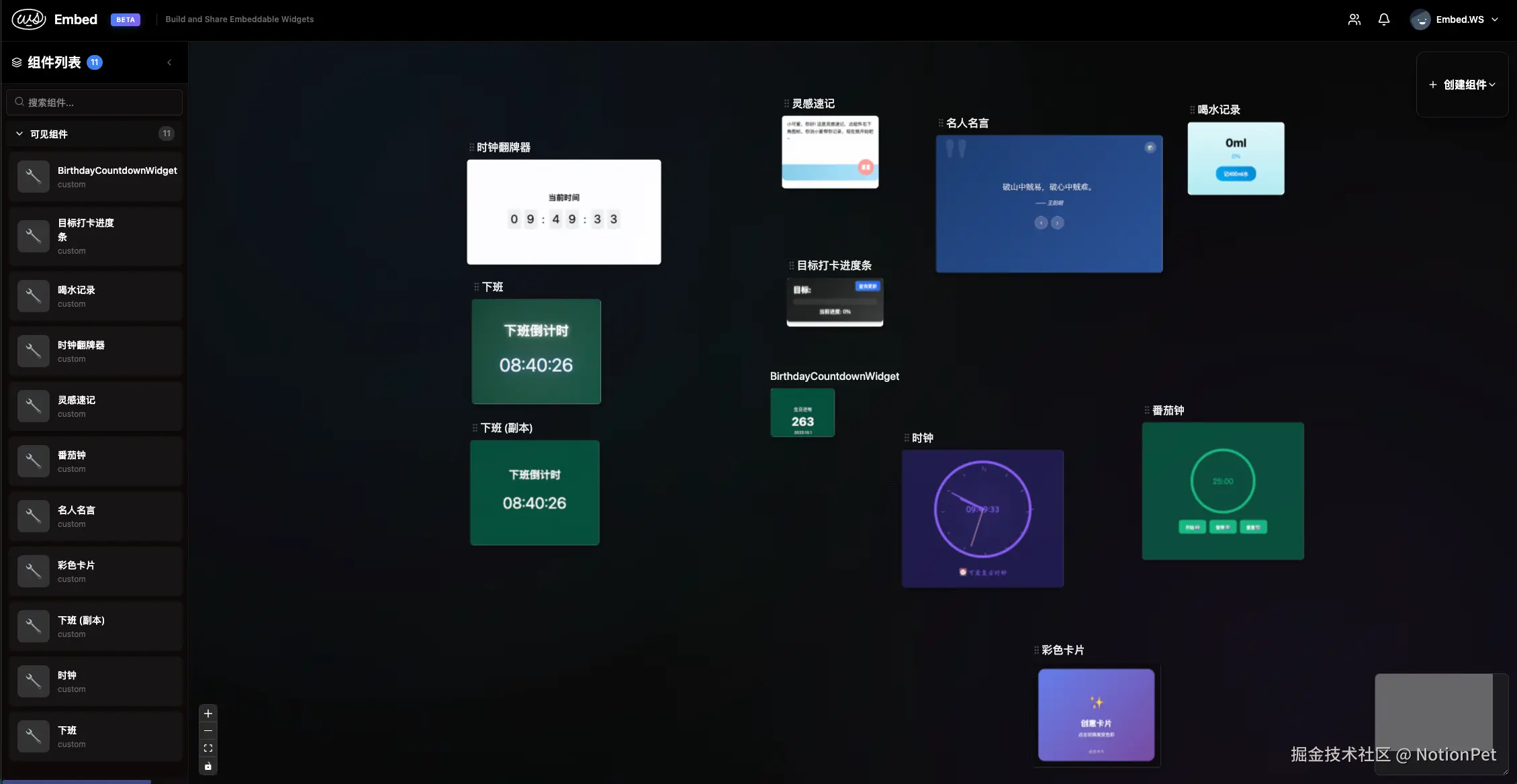1517x784 pixels.
Task: Collapse the 组件列表 sidebar panel
Action: (x=169, y=62)
